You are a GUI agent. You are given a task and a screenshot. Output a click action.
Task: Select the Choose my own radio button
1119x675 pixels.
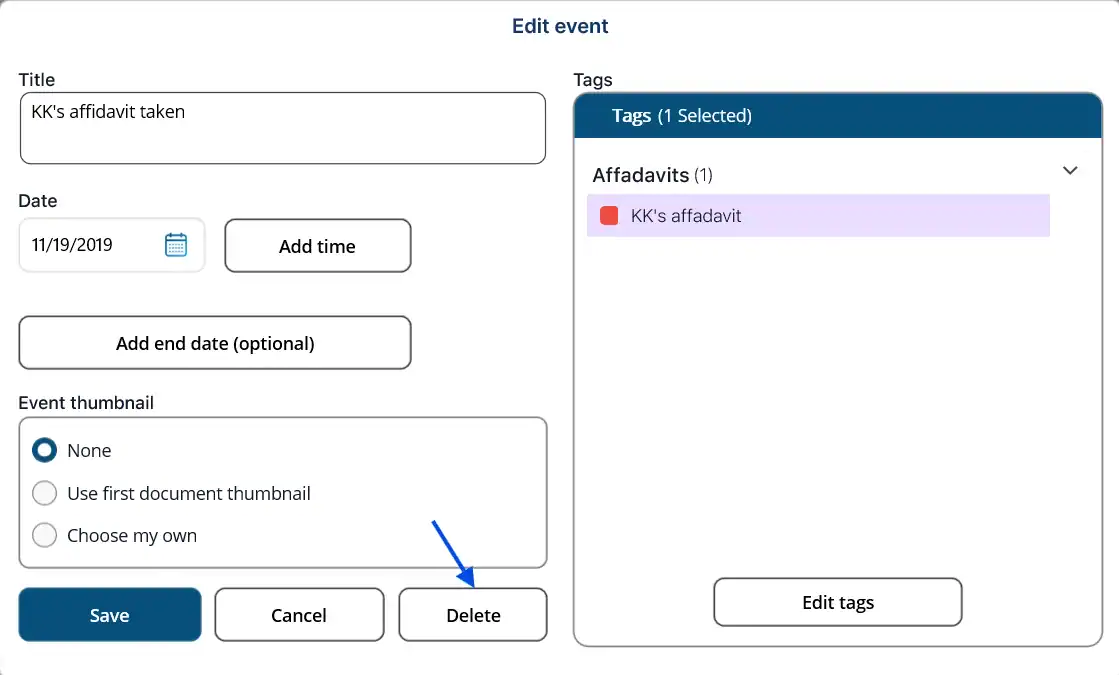click(x=45, y=536)
